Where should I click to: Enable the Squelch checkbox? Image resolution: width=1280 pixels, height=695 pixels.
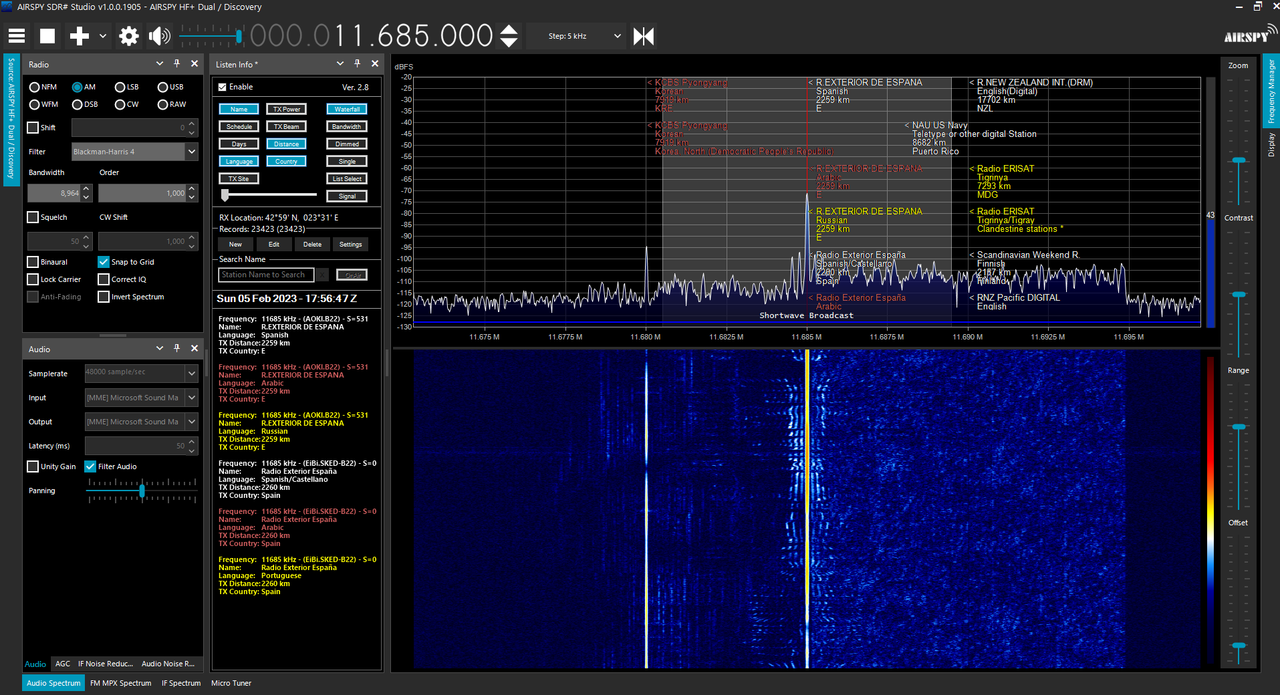click(x=33, y=217)
